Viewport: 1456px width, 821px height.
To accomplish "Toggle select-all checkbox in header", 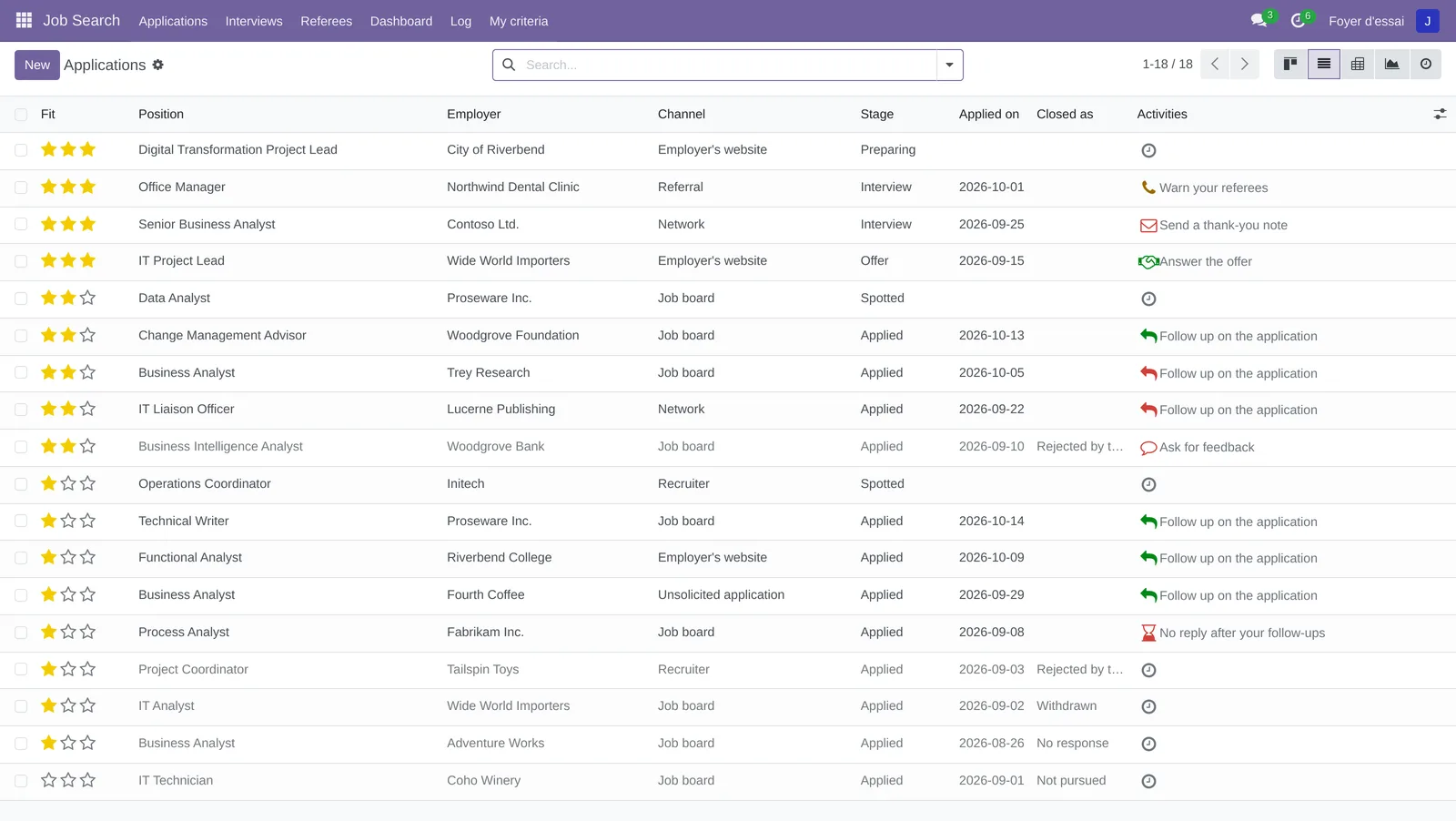I will tap(21, 115).
